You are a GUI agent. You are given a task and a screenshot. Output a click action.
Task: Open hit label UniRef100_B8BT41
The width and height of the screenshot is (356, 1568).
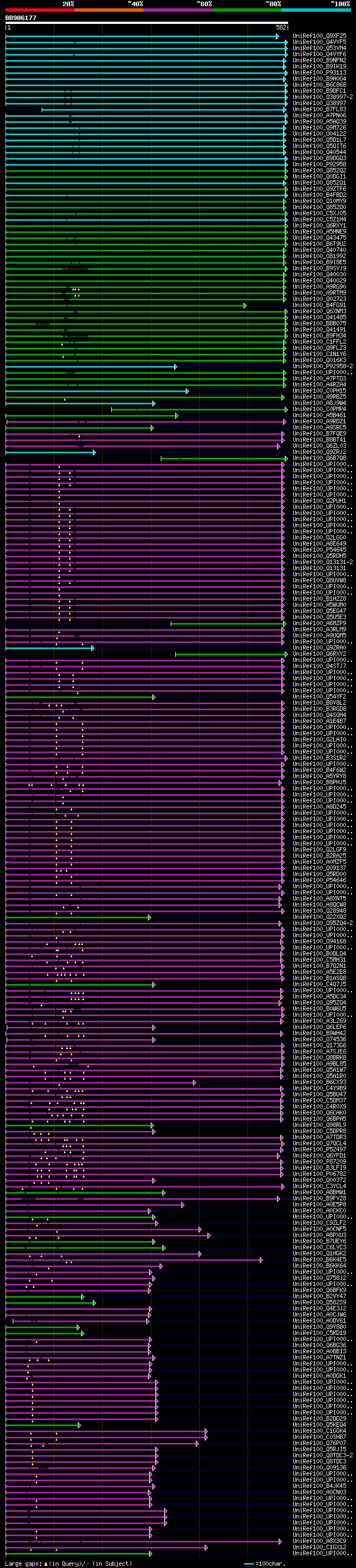tap(319, 440)
